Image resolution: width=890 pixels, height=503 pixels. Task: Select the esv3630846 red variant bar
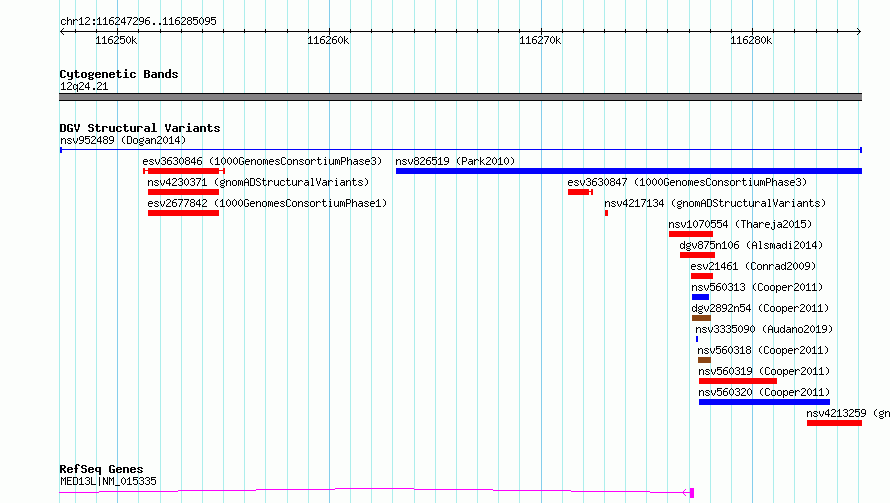[184, 171]
